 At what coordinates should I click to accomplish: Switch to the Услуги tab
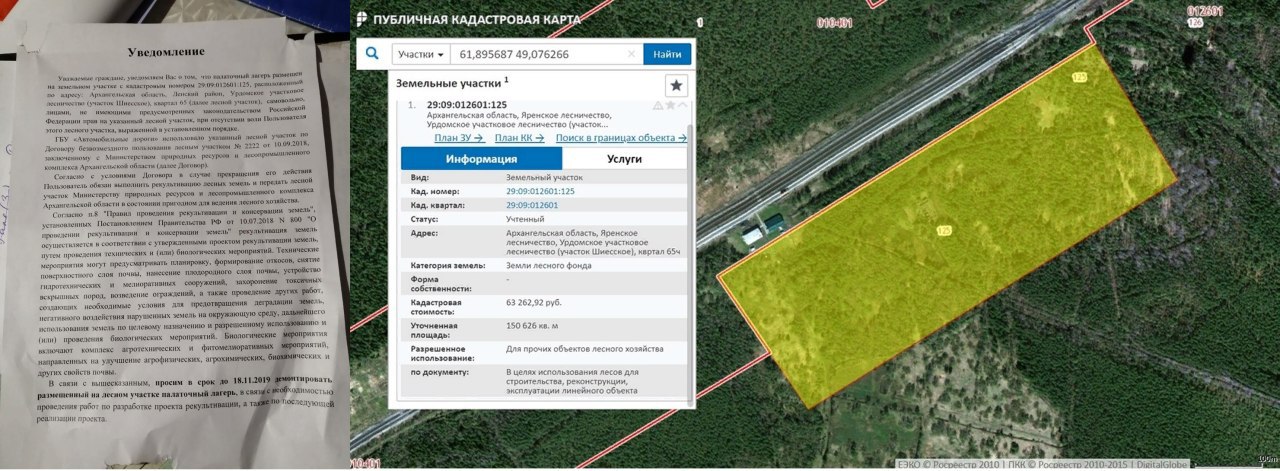[624, 158]
